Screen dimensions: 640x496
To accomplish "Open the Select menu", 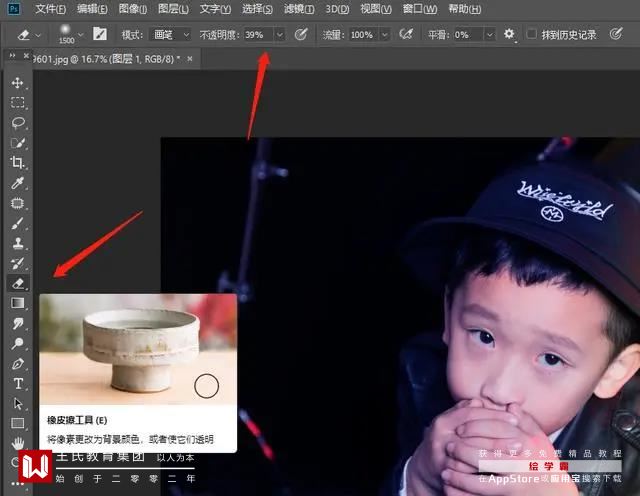I will click(x=257, y=9).
